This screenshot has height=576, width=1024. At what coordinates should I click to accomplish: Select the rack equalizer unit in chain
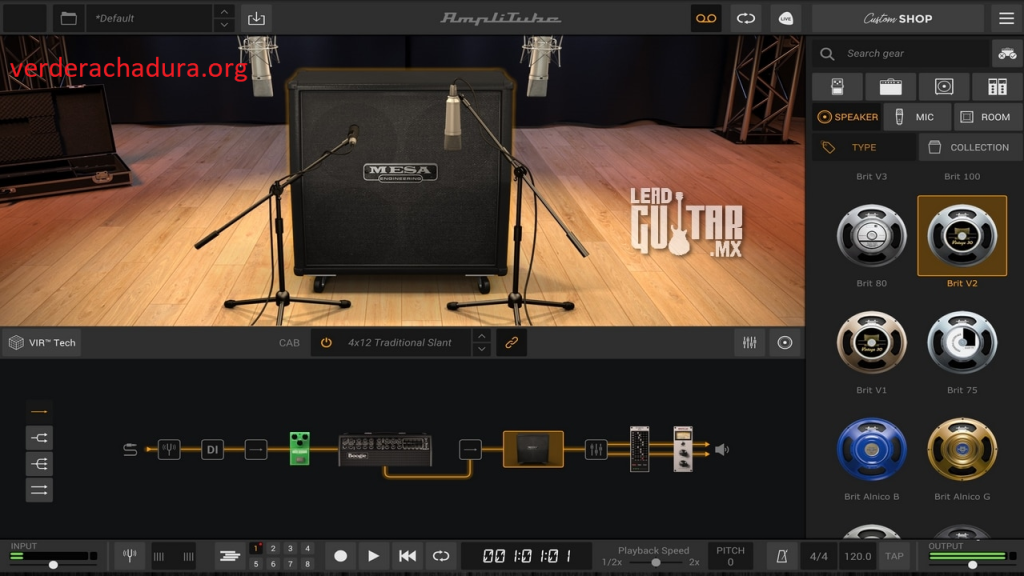[x=639, y=449]
